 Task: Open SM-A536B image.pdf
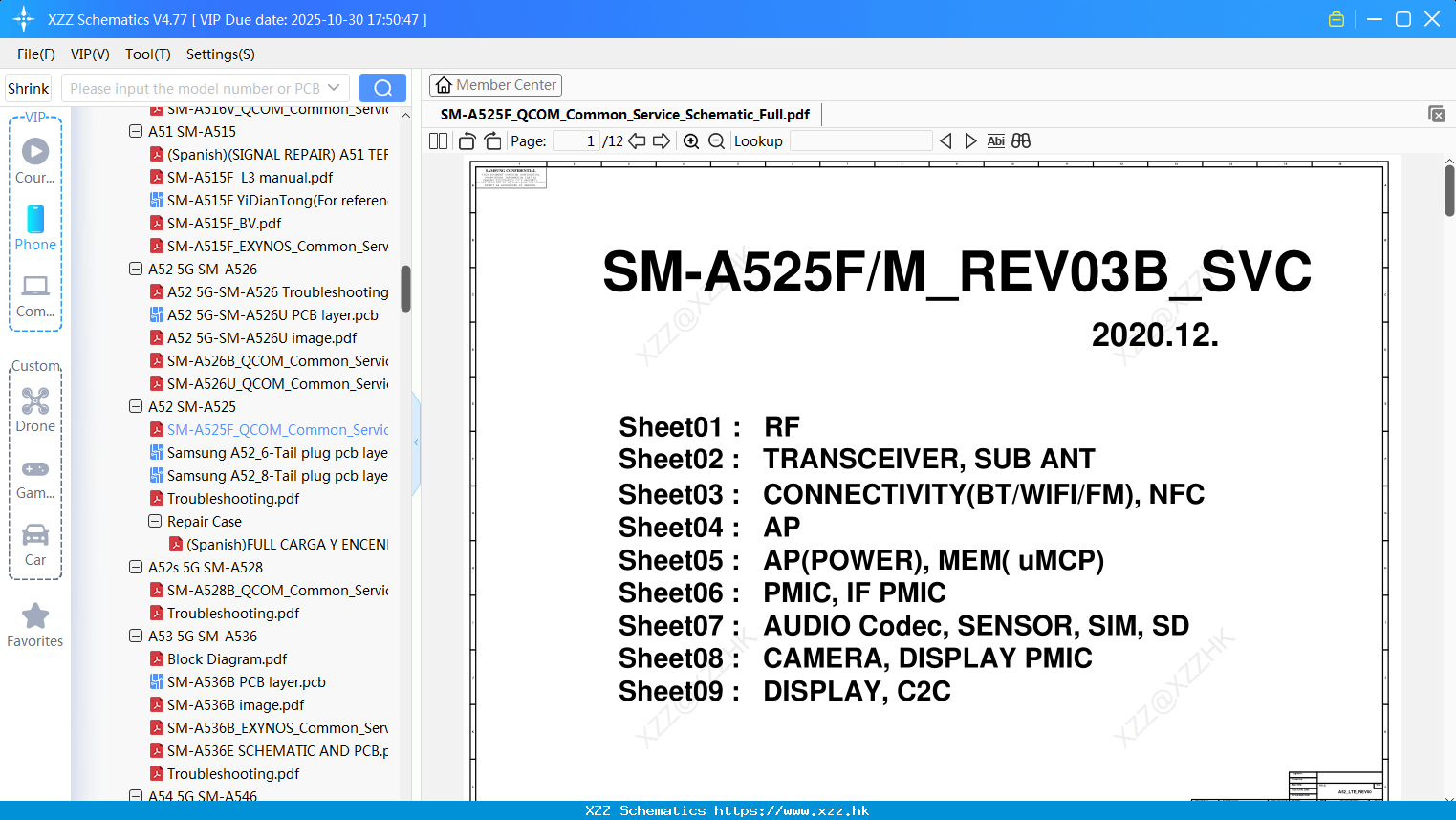tap(235, 704)
